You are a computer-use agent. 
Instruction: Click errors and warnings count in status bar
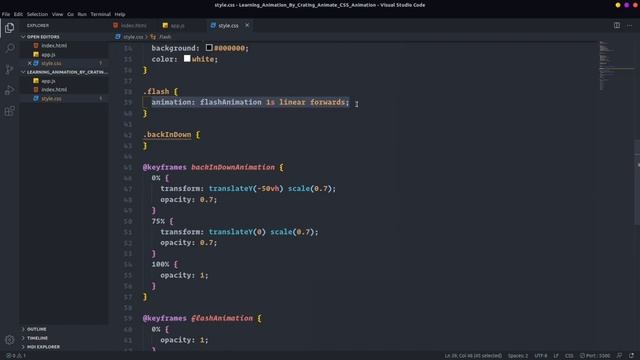point(16,356)
